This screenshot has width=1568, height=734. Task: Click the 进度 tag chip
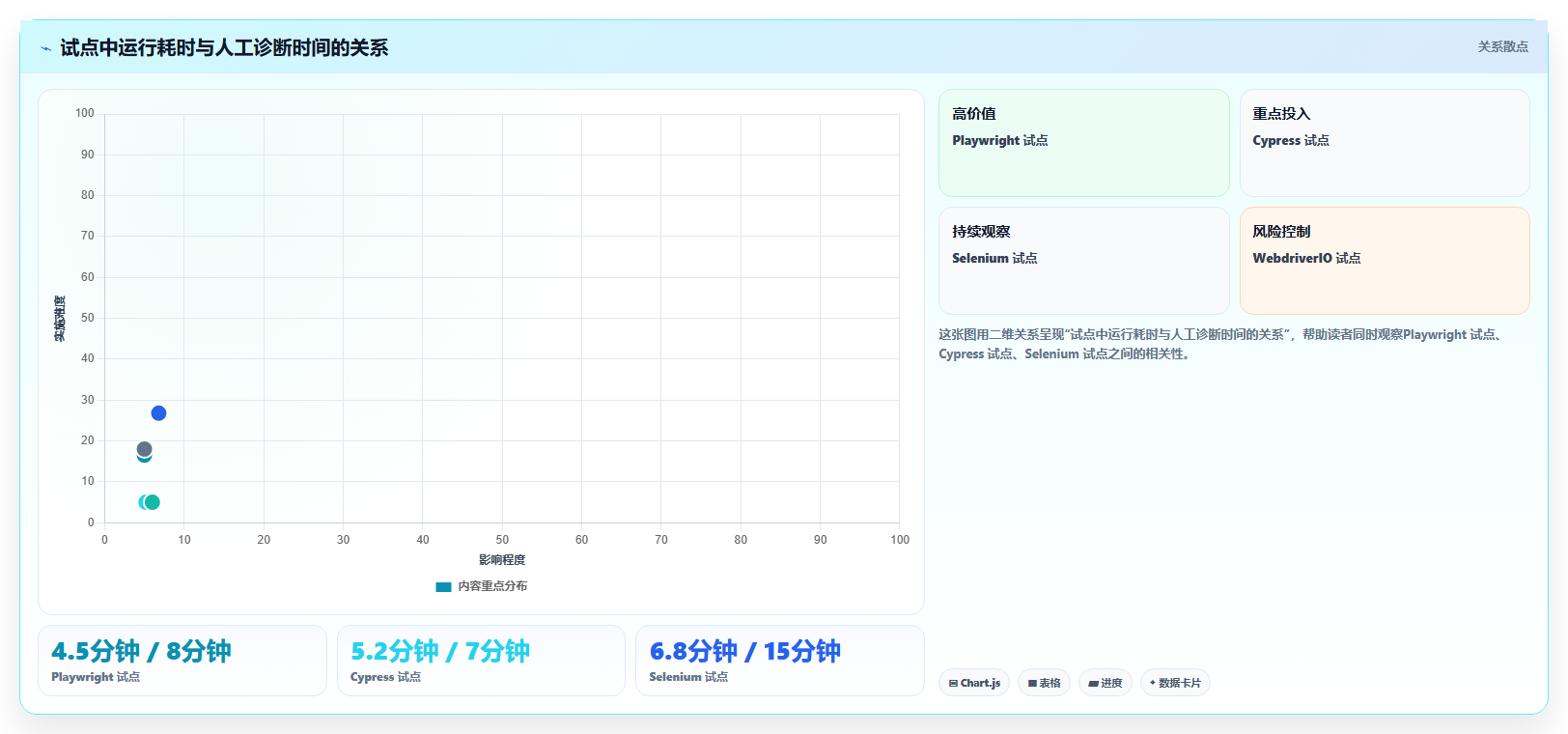click(x=1106, y=683)
